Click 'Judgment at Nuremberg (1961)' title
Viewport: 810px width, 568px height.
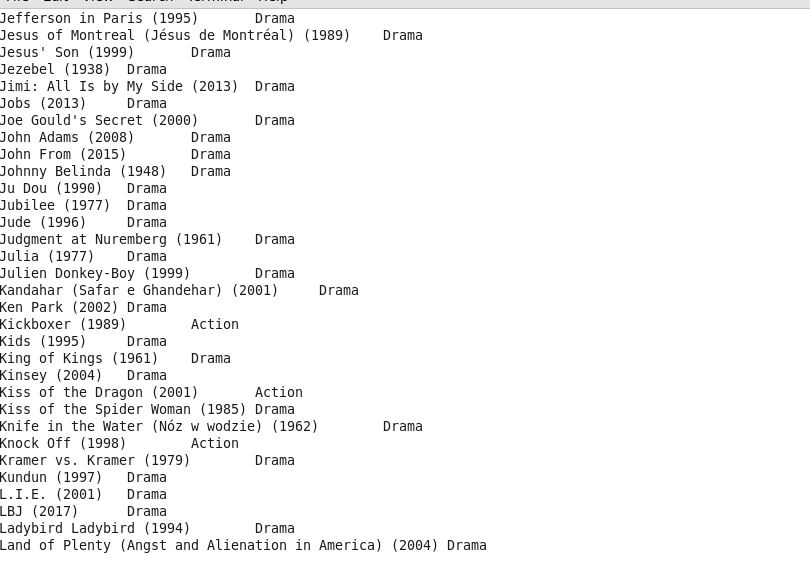[x=111, y=240]
